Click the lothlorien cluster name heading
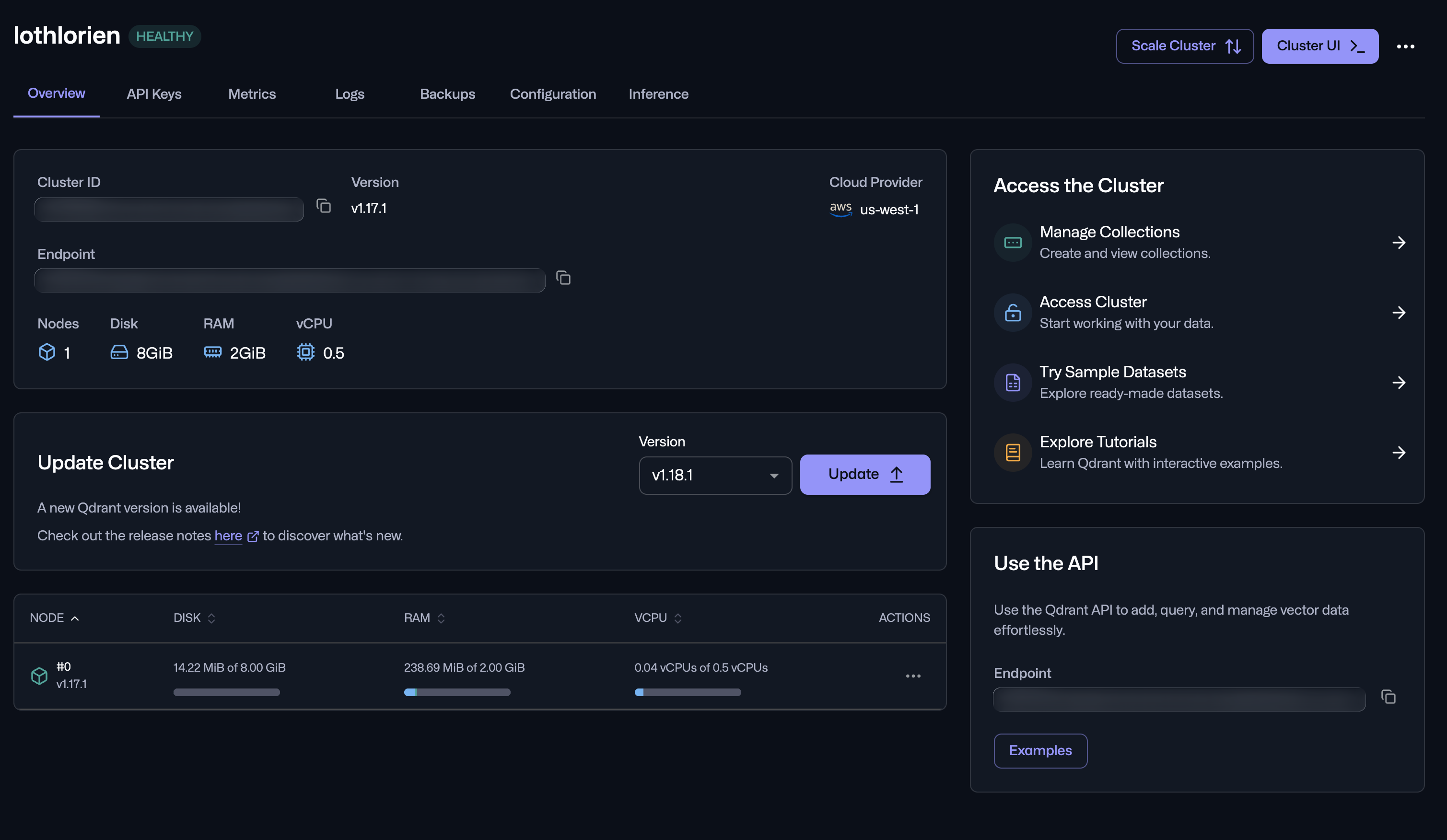1447x840 pixels. pyautogui.click(x=67, y=35)
